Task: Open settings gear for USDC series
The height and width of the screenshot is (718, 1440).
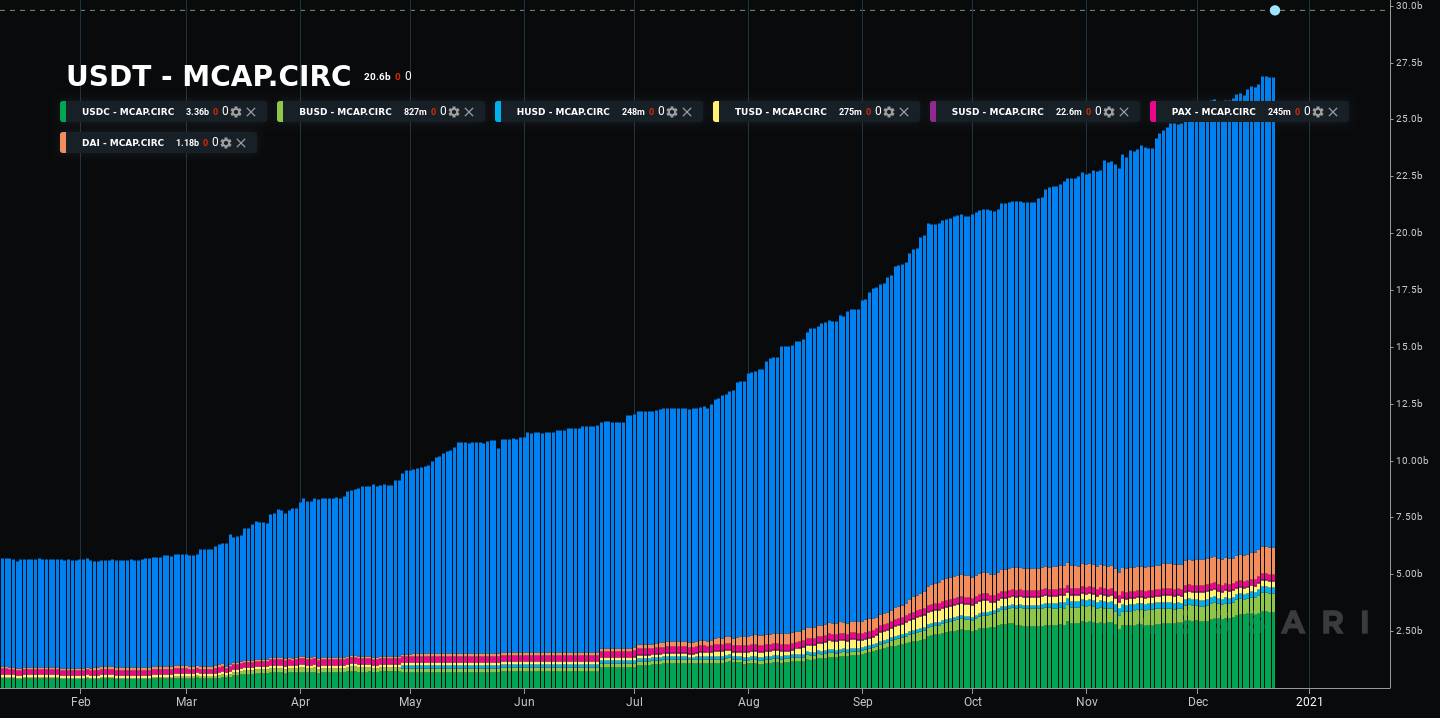Action: [x=236, y=112]
